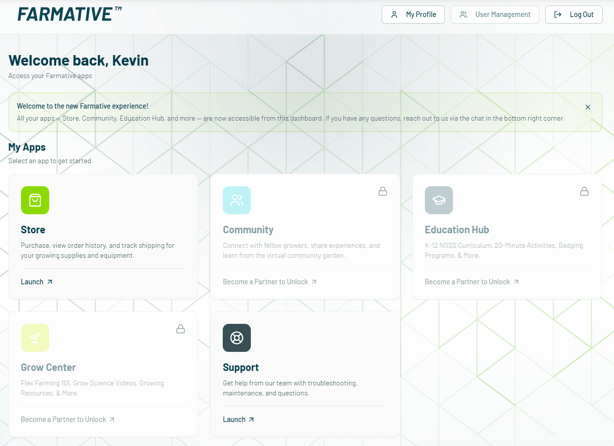The width and height of the screenshot is (614, 446).
Task: Dismiss the welcome announcement banner
Action: [588, 107]
